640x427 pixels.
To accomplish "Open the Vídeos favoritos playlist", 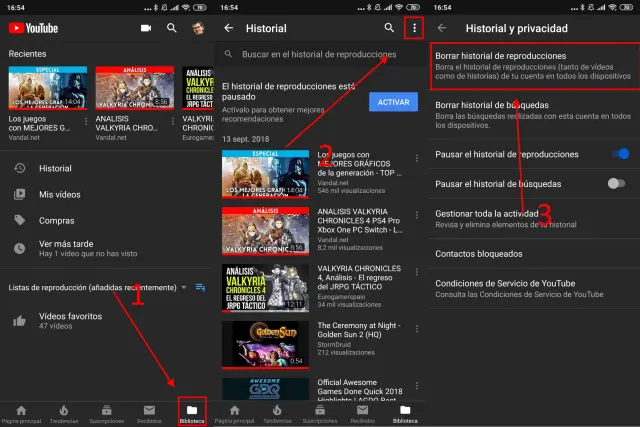I will coord(70,320).
